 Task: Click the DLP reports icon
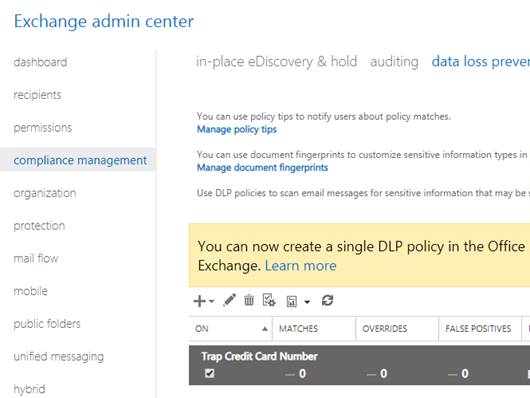click(292, 301)
